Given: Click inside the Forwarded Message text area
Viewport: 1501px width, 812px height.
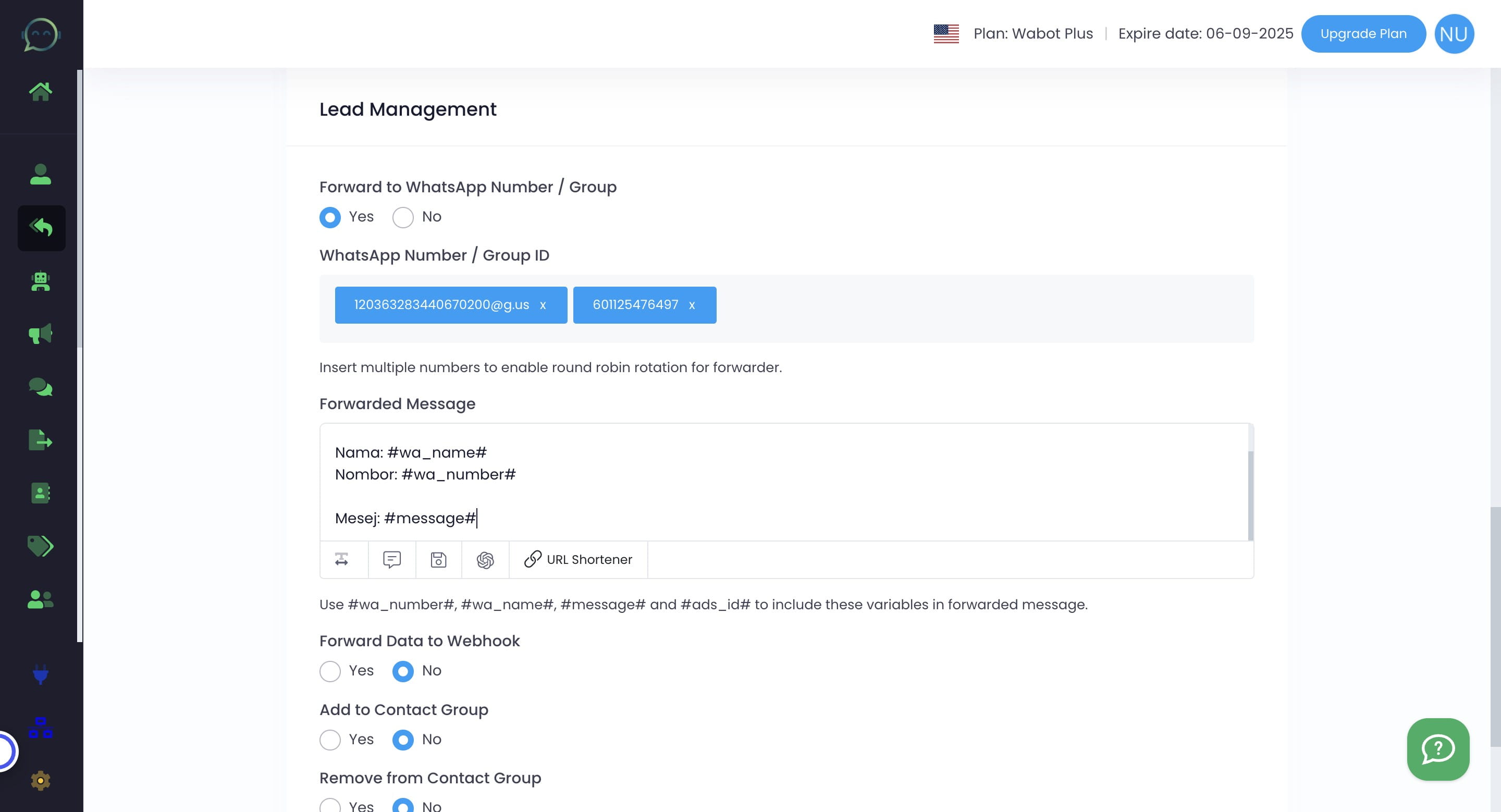Looking at the screenshot, I should [x=757, y=484].
